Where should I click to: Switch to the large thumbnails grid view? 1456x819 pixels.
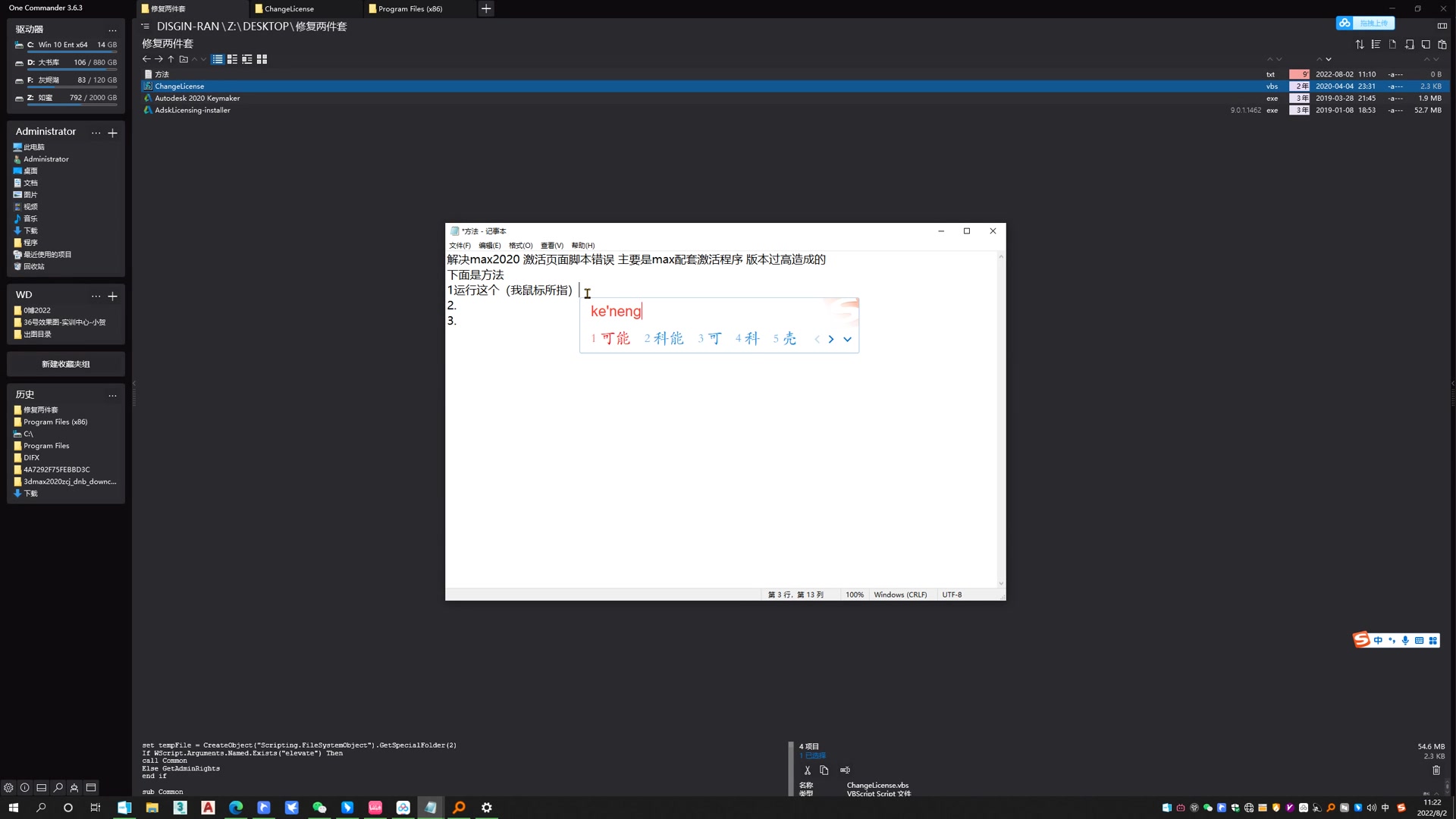click(262, 59)
